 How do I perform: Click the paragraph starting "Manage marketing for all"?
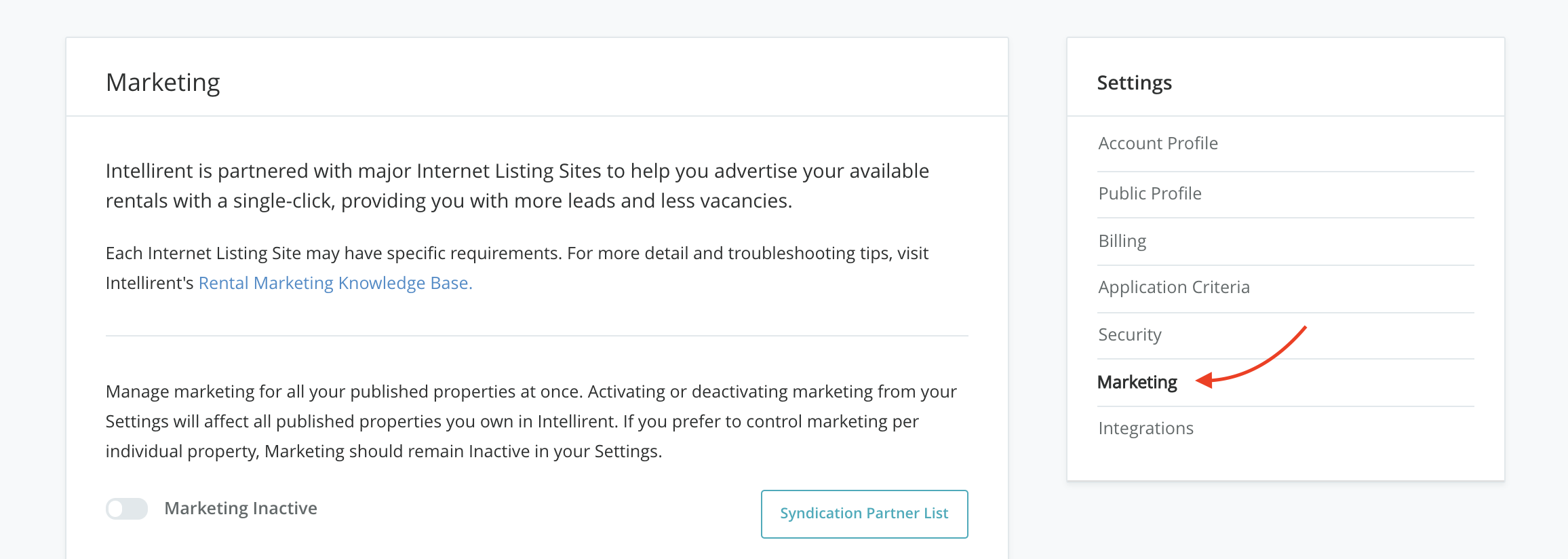tap(530, 421)
